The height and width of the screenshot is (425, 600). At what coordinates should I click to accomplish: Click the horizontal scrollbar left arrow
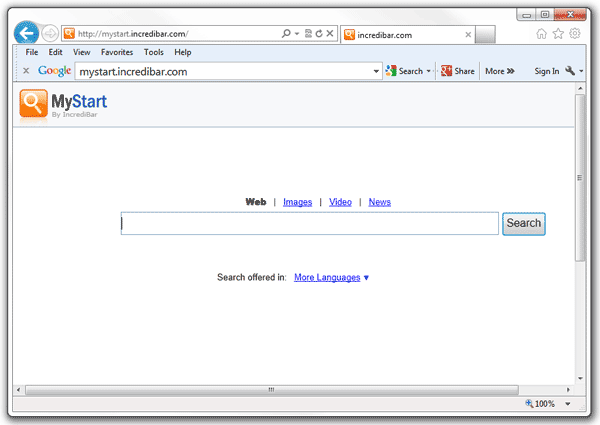[18, 390]
